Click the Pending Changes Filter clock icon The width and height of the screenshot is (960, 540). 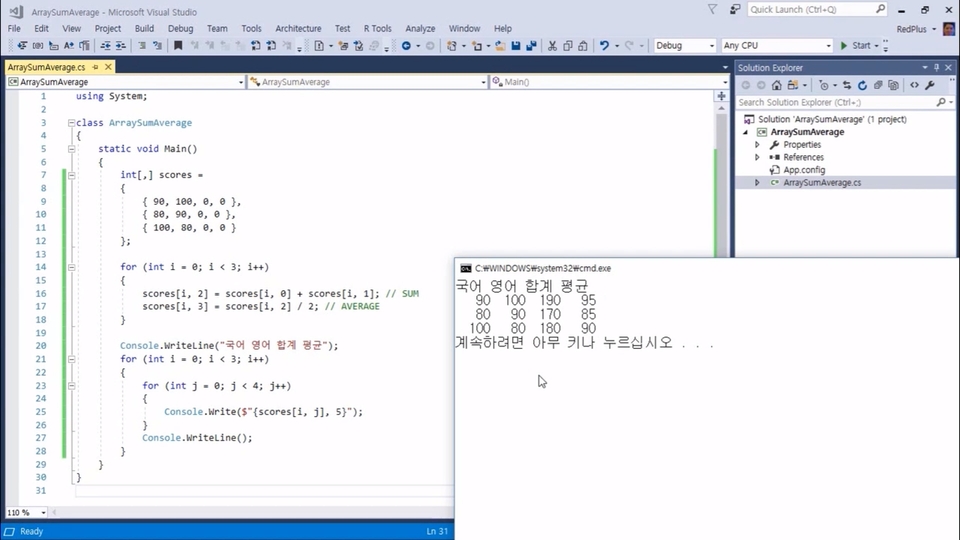pyautogui.click(x=823, y=86)
